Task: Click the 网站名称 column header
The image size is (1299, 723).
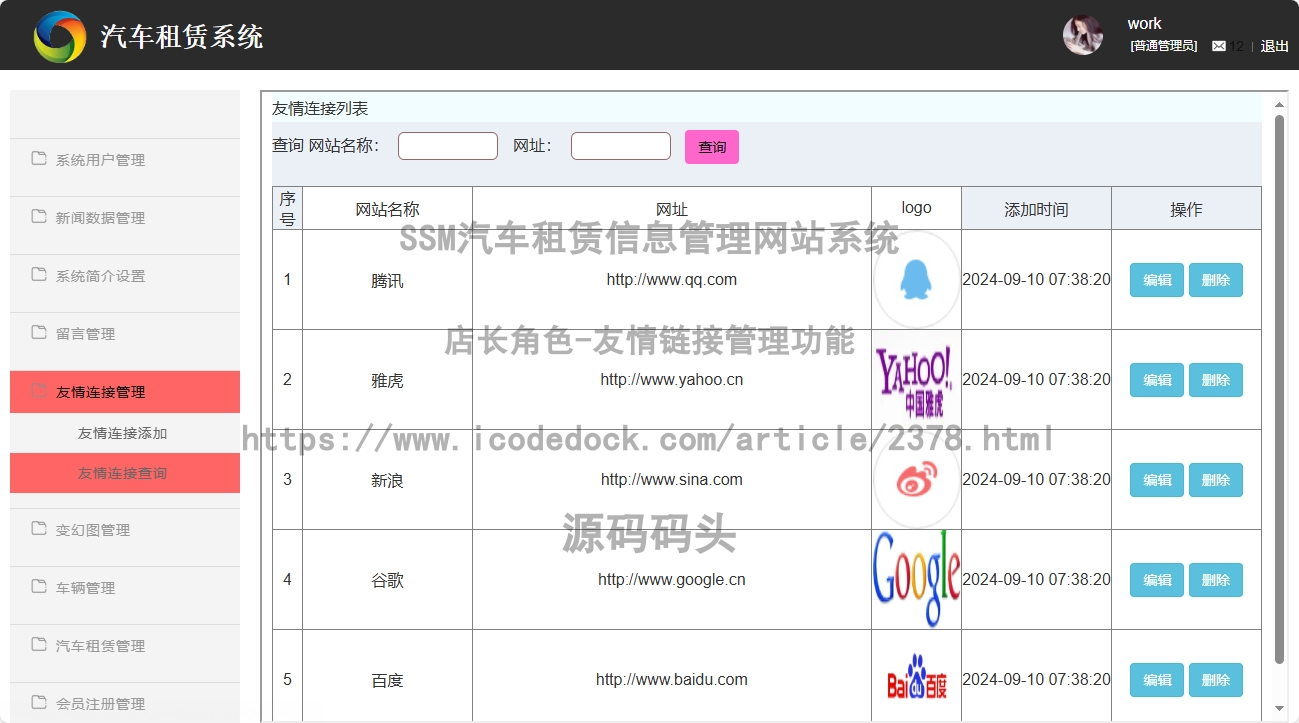Action: point(388,209)
